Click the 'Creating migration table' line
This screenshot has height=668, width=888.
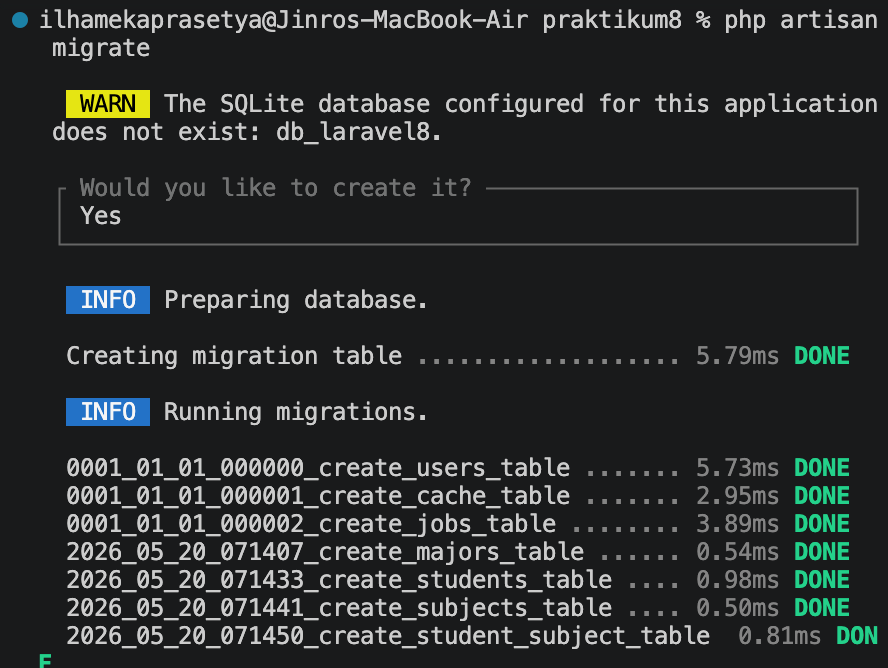[x=234, y=356]
